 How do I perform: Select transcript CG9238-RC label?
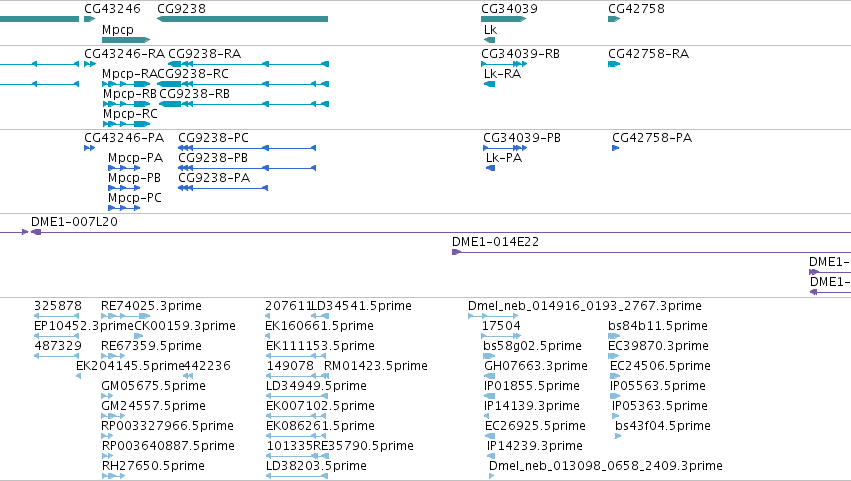click(x=194, y=74)
